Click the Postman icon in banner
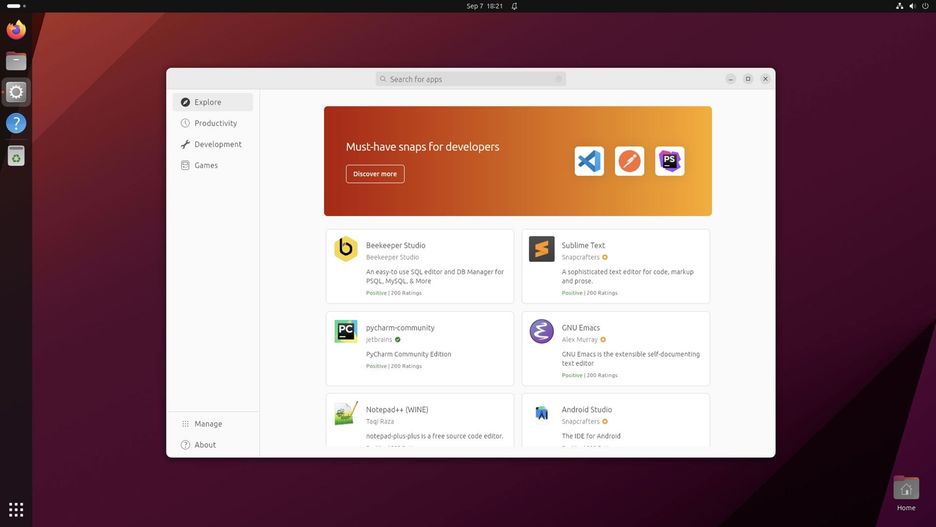 coord(629,161)
